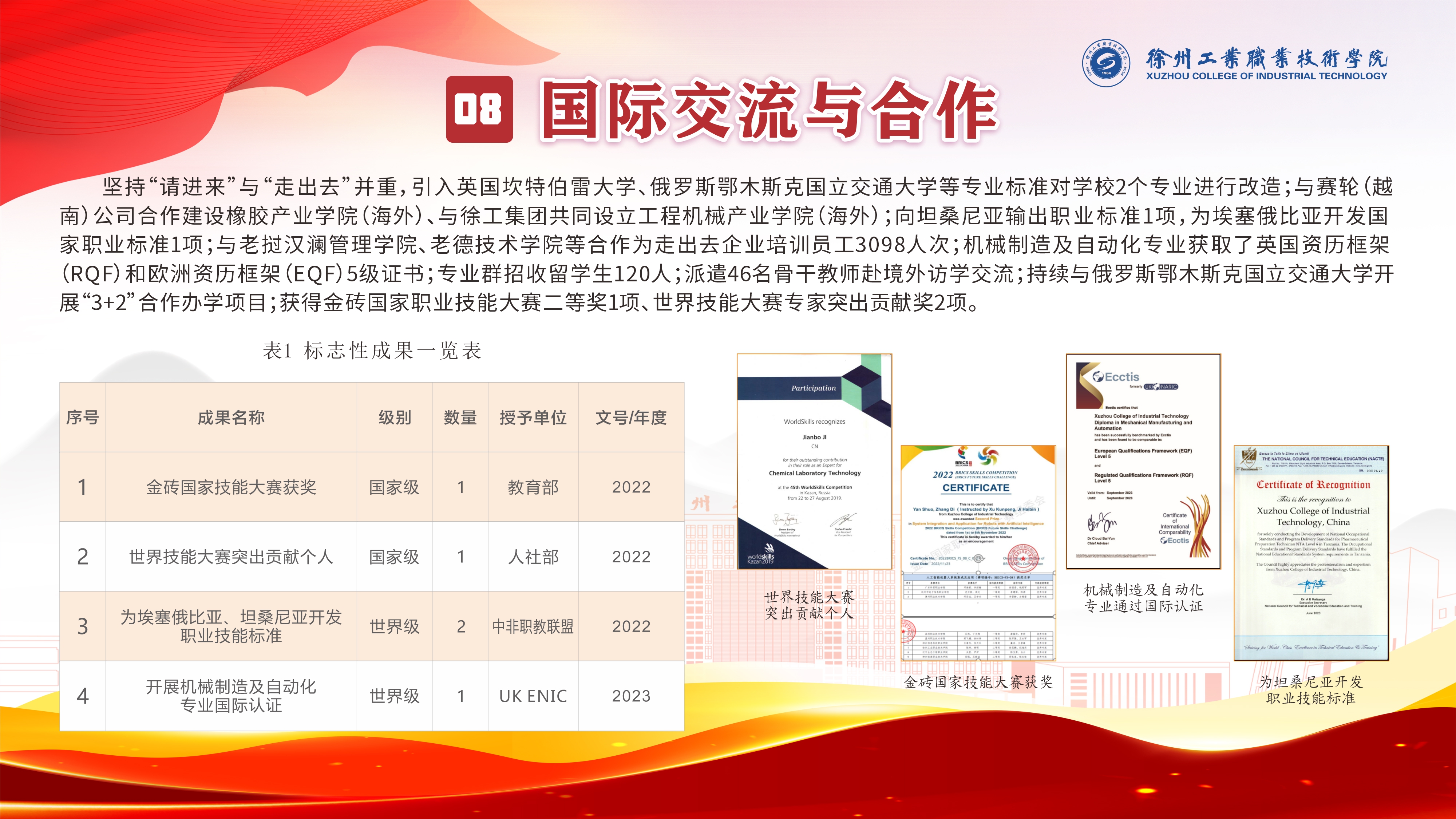
Task: Click the red 08 section number badge
Action: point(479,109)
